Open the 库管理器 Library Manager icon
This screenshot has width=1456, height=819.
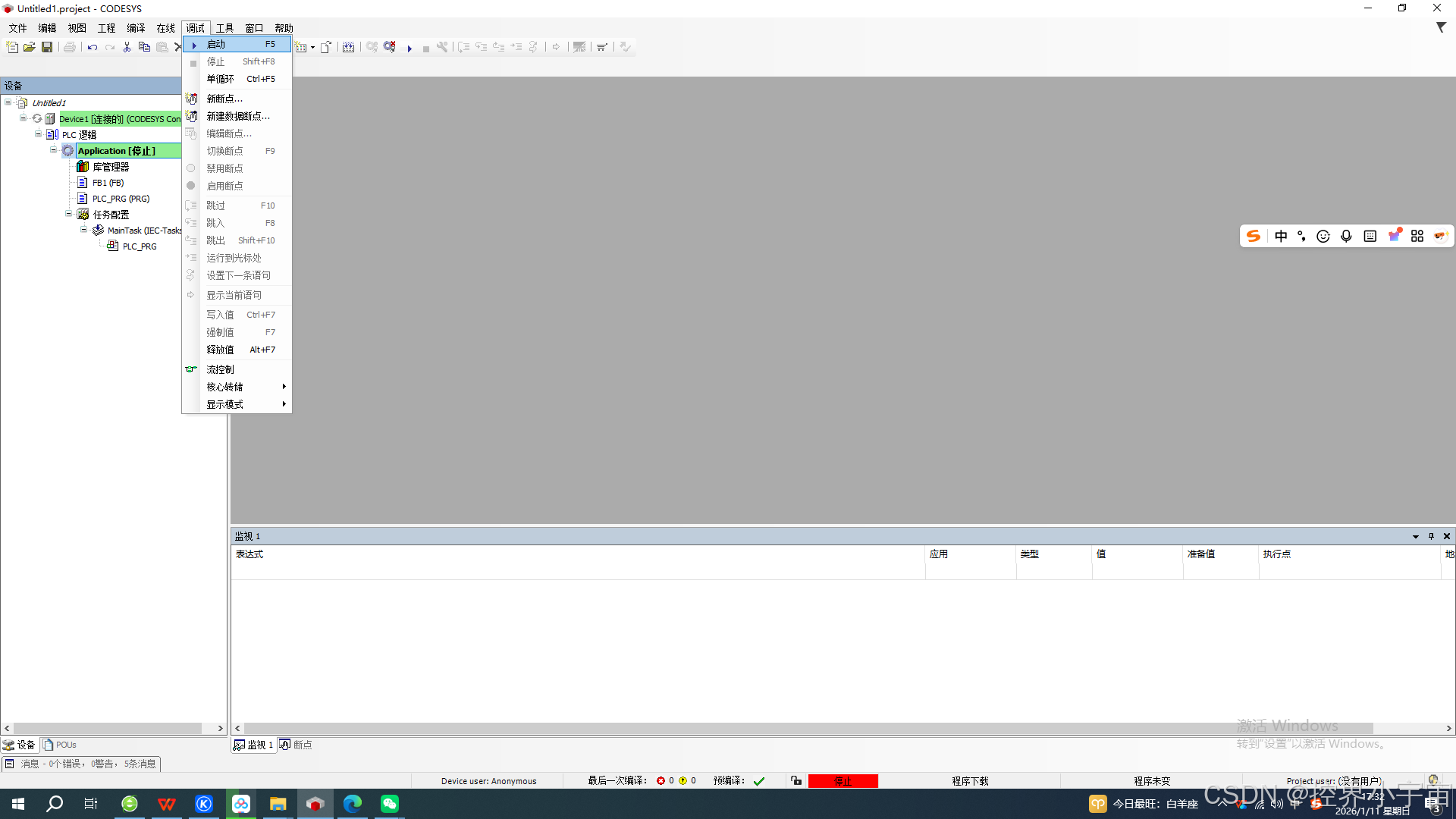click(83, 167)
